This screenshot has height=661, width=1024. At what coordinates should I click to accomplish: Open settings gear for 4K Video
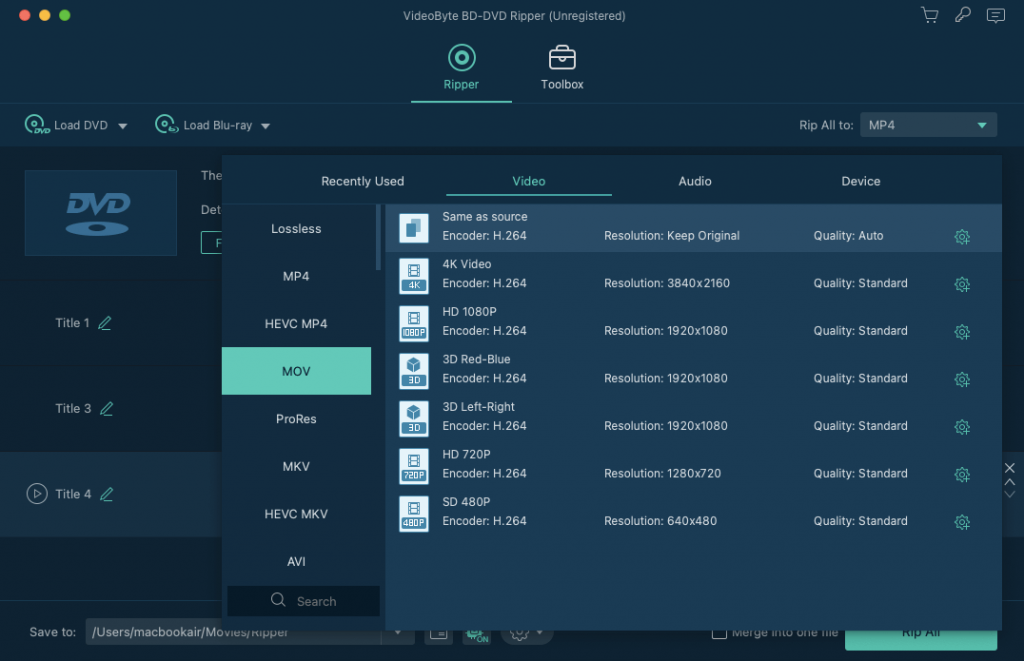pyautogui.click(x=962, y=285)
